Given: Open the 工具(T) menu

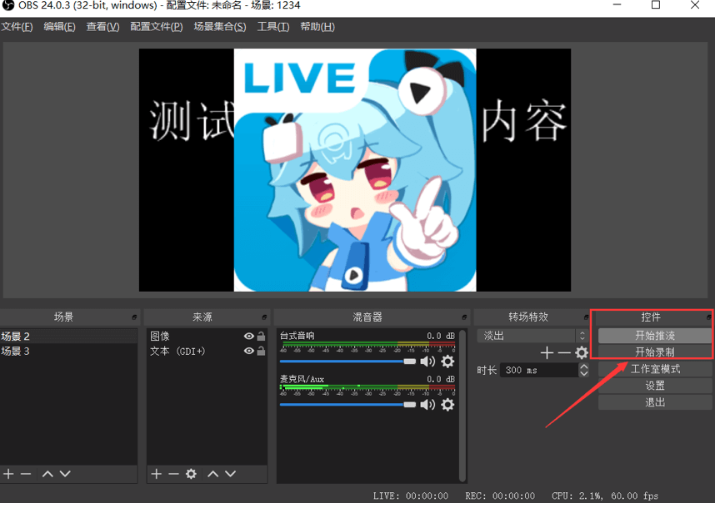Looking at the screenshot, I should [274, 26].
